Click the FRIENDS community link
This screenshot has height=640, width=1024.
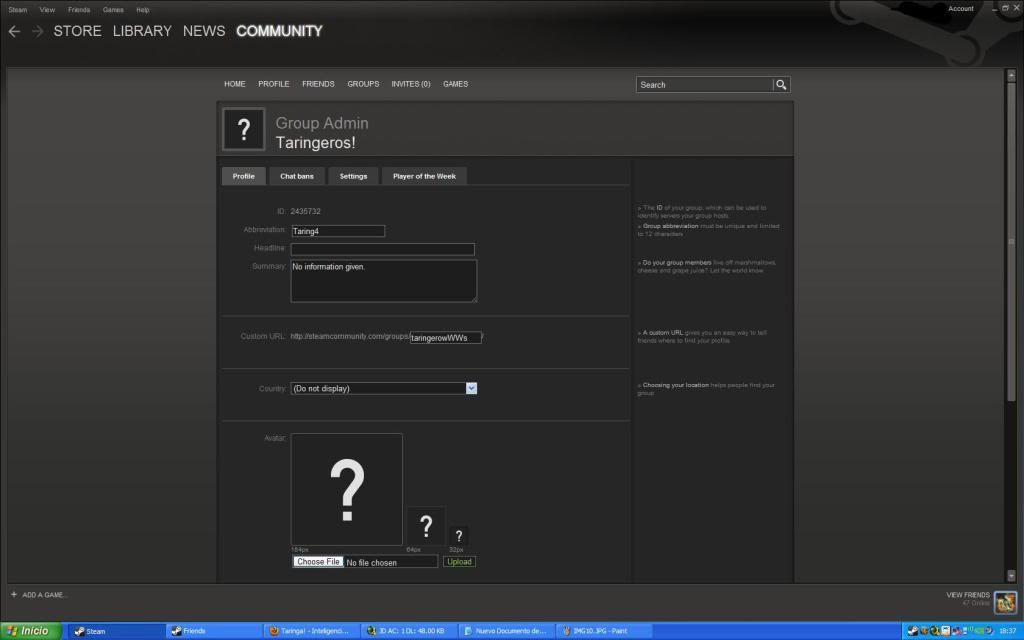tap(318, 84)
